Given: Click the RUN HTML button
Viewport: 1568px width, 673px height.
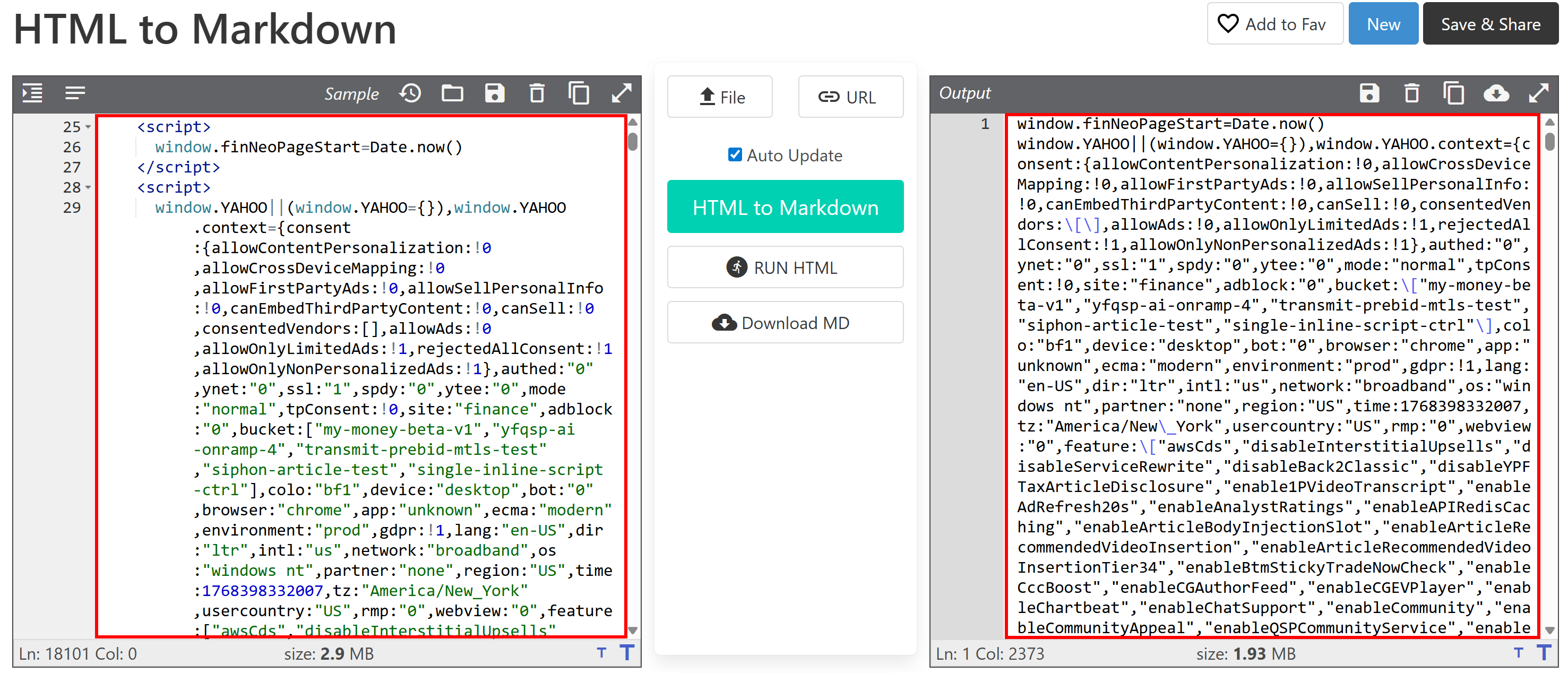Looking at the screenshot, I should (x=785, y=267).
